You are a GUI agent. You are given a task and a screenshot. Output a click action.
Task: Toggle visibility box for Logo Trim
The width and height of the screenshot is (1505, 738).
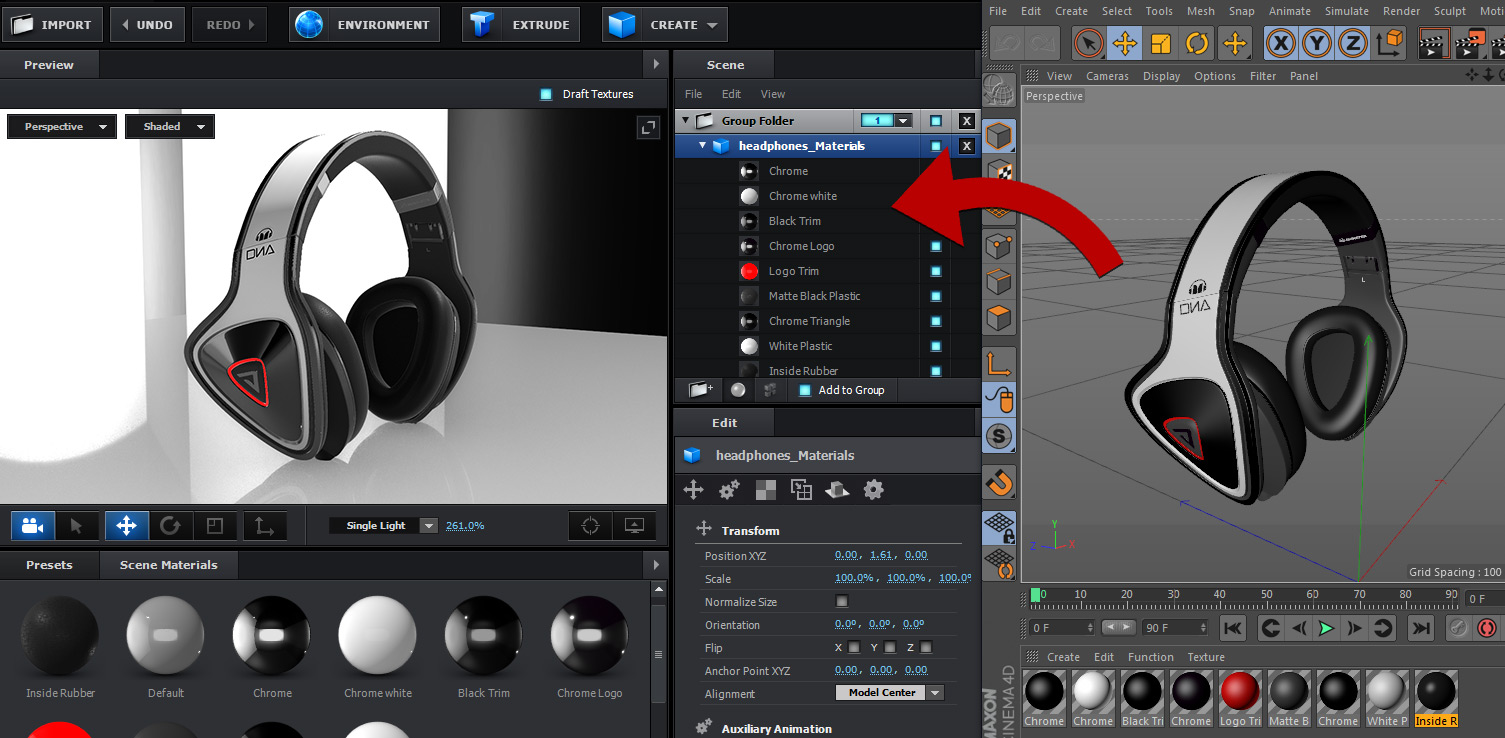pyautogui.click(x=936, y=271)
